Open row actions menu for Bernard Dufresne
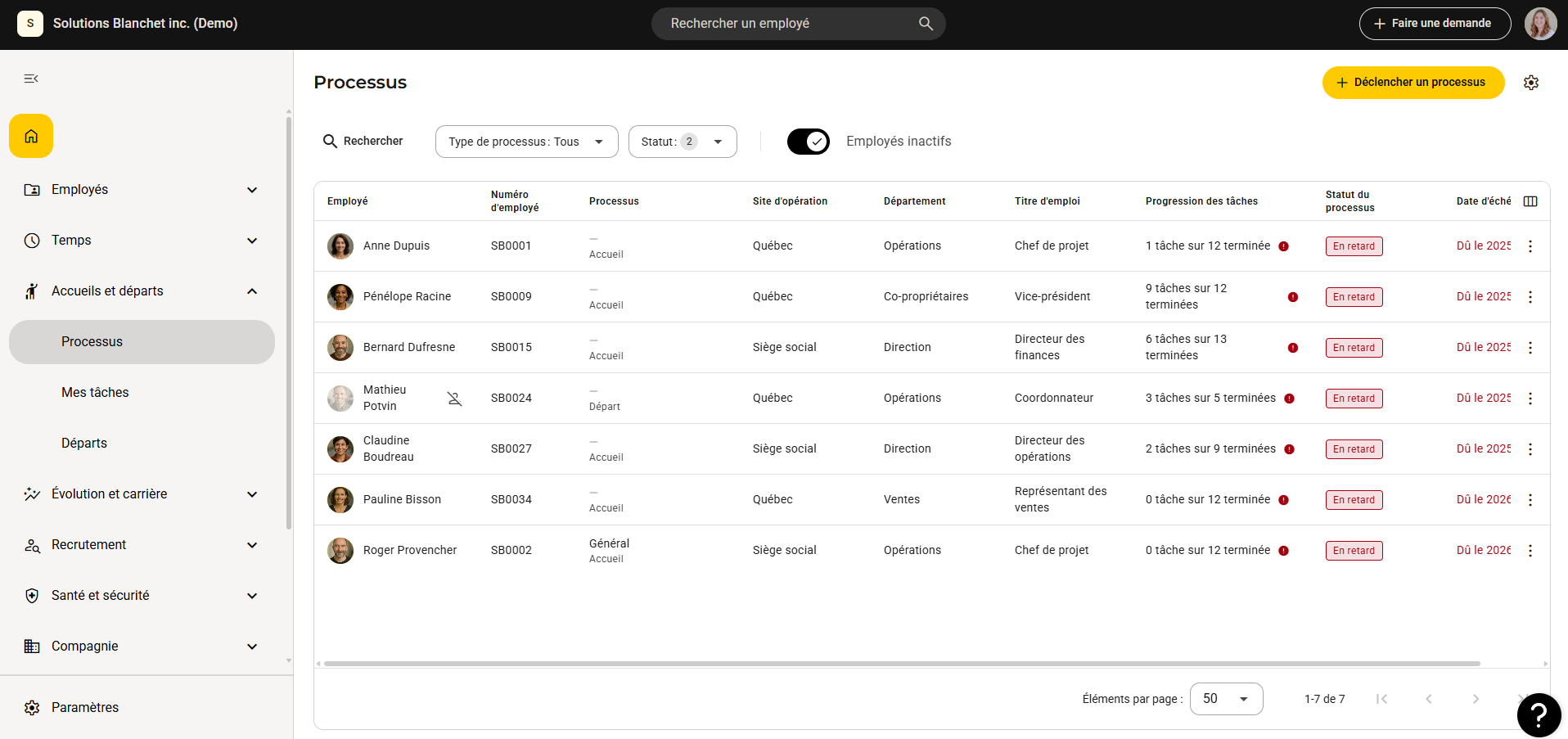 click(x=1530, y=348)
